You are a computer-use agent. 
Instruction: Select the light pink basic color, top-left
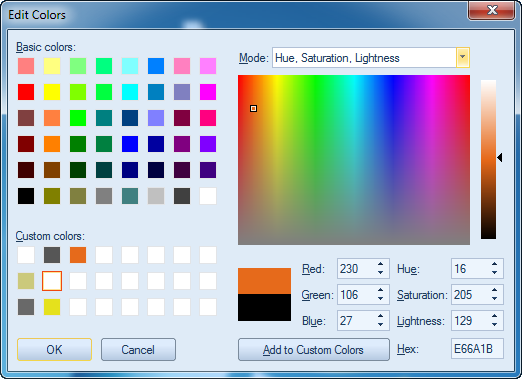click(x=26, y=66)
